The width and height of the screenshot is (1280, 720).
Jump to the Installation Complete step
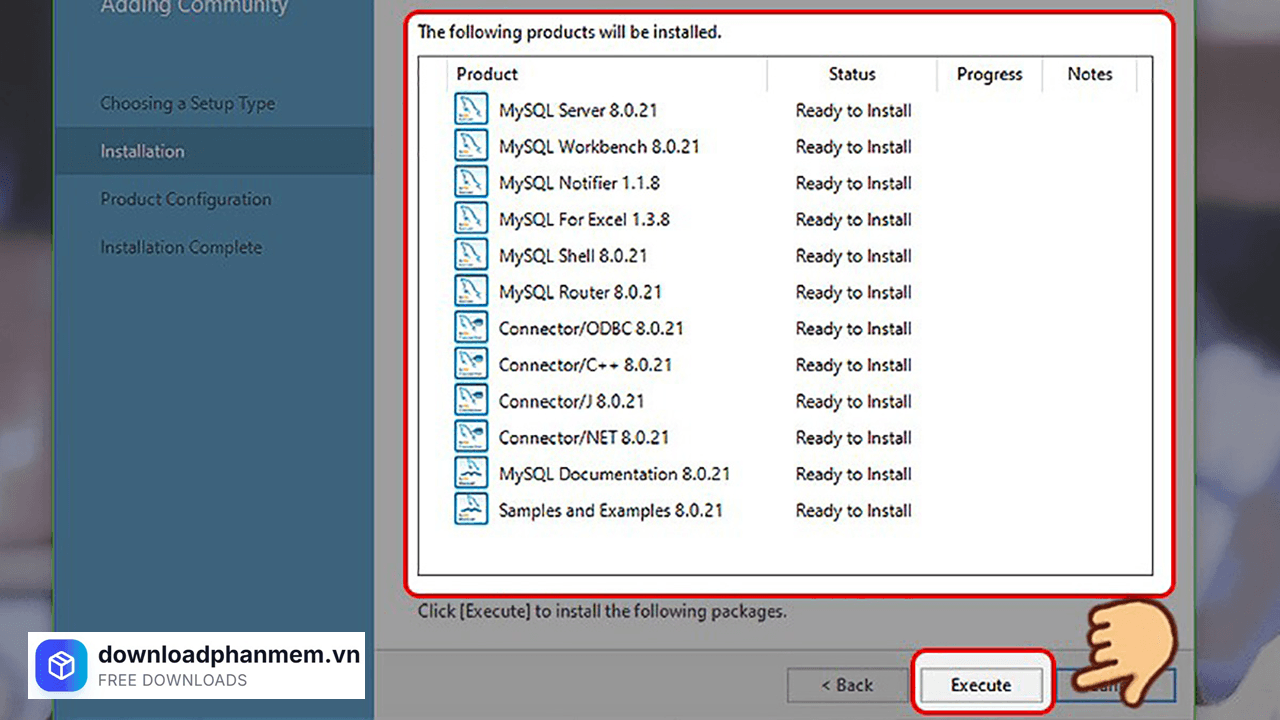pos(181,248)
